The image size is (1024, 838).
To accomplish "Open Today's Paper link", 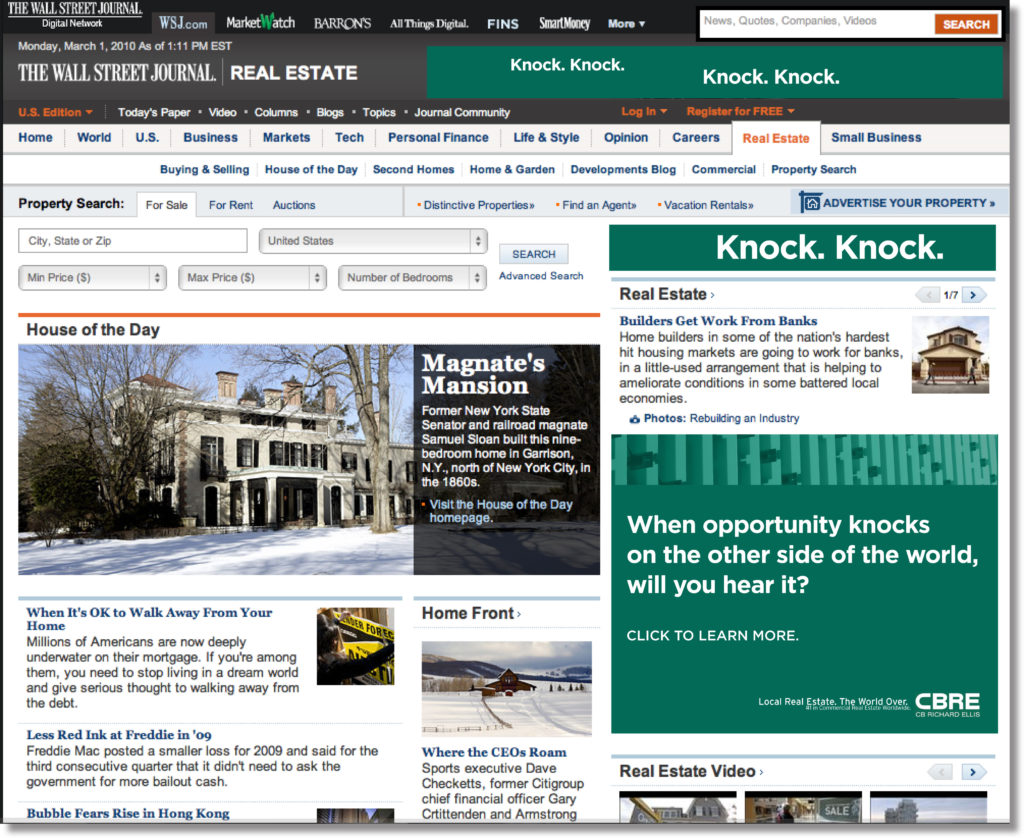I will (154, 112).
